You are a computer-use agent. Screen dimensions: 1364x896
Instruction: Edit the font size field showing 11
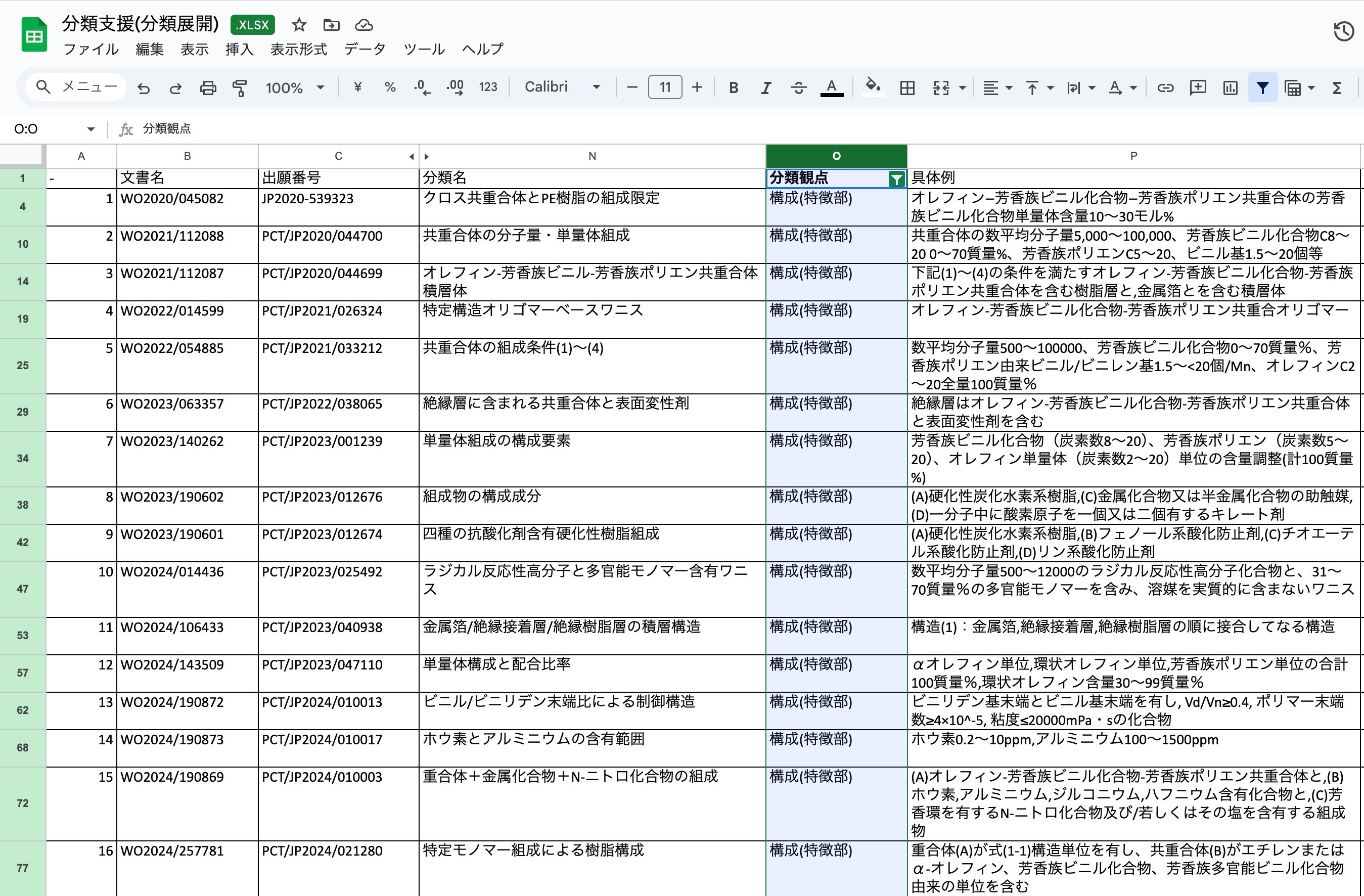point(665,87)
